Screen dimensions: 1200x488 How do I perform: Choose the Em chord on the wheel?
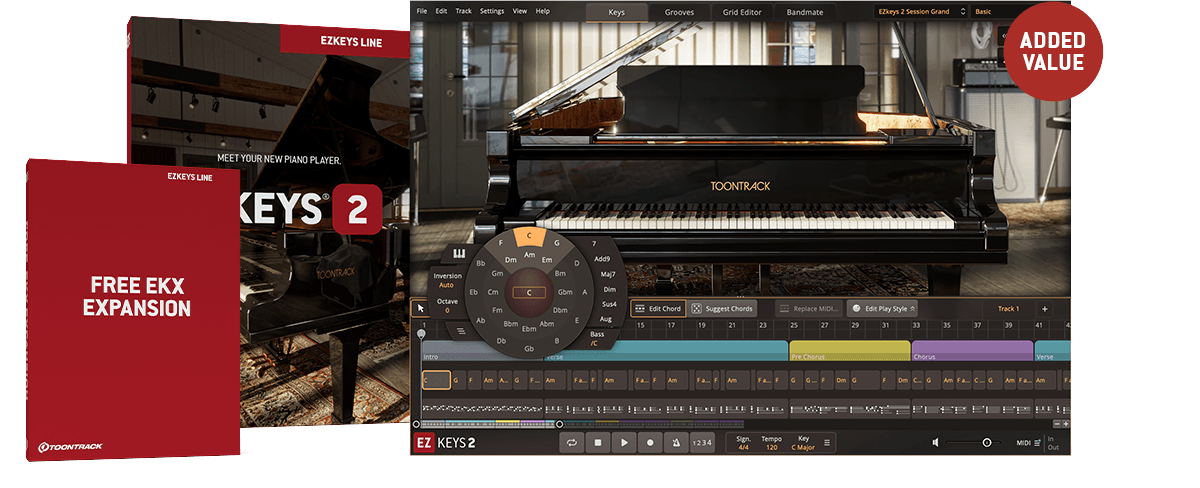tap(547, 260)
